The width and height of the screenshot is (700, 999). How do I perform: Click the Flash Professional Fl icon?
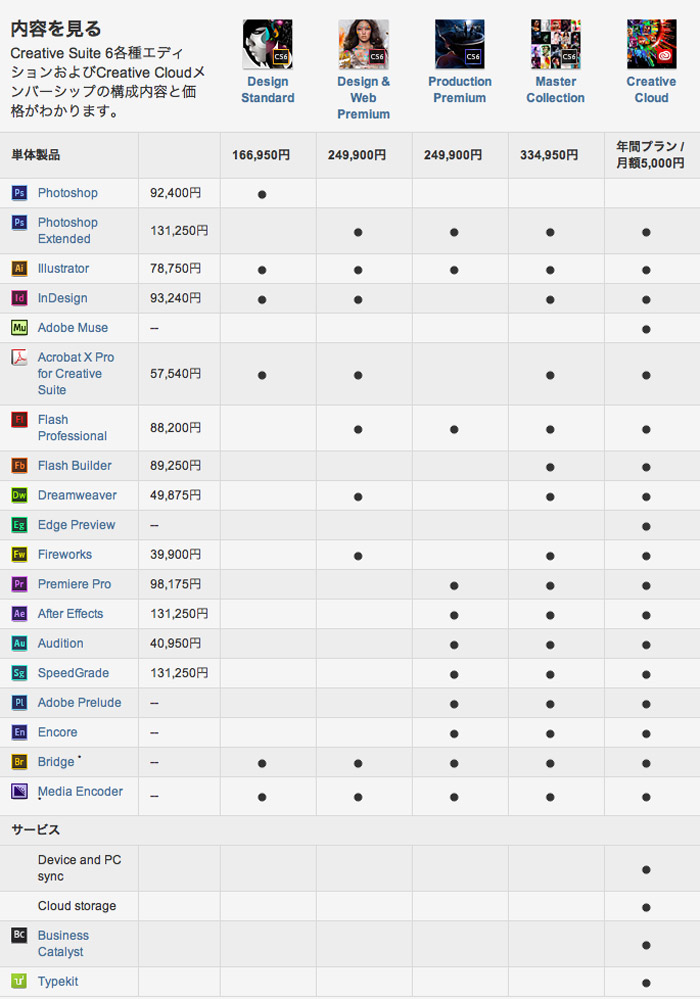tap(19, 419)
